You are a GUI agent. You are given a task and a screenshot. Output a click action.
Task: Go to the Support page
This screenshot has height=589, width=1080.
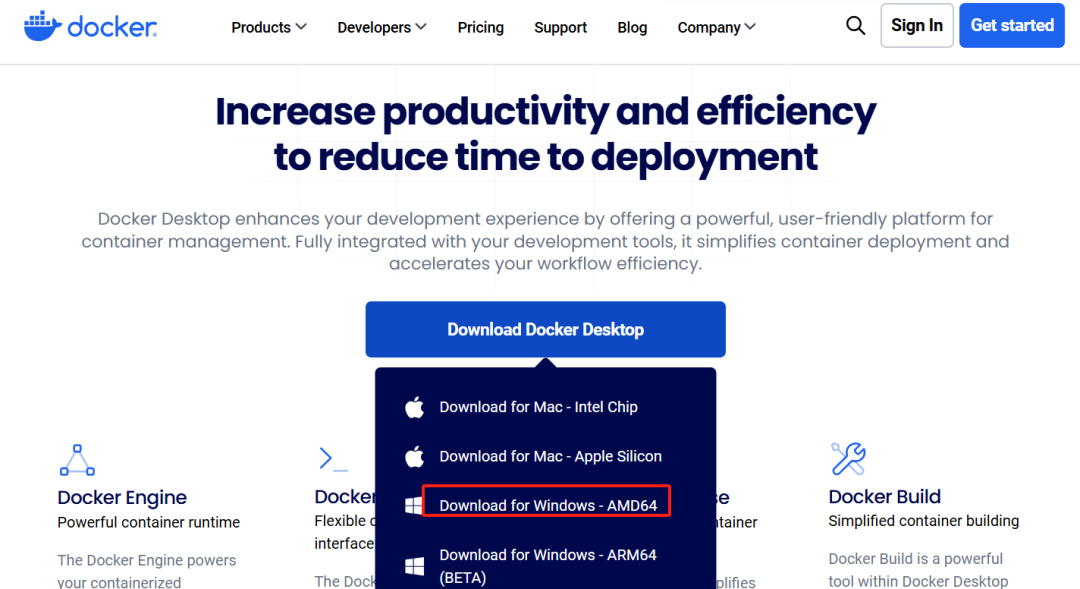point(561,28)
